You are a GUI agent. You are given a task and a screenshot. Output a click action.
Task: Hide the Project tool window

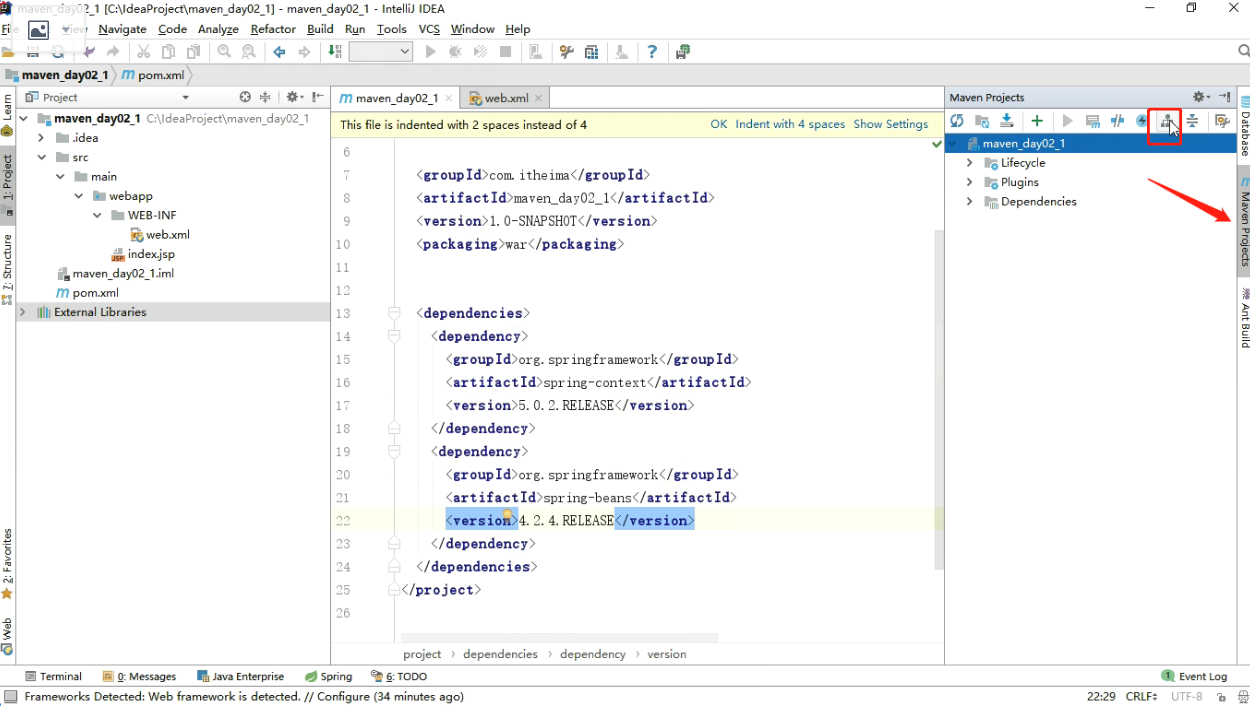click(318, 97)
